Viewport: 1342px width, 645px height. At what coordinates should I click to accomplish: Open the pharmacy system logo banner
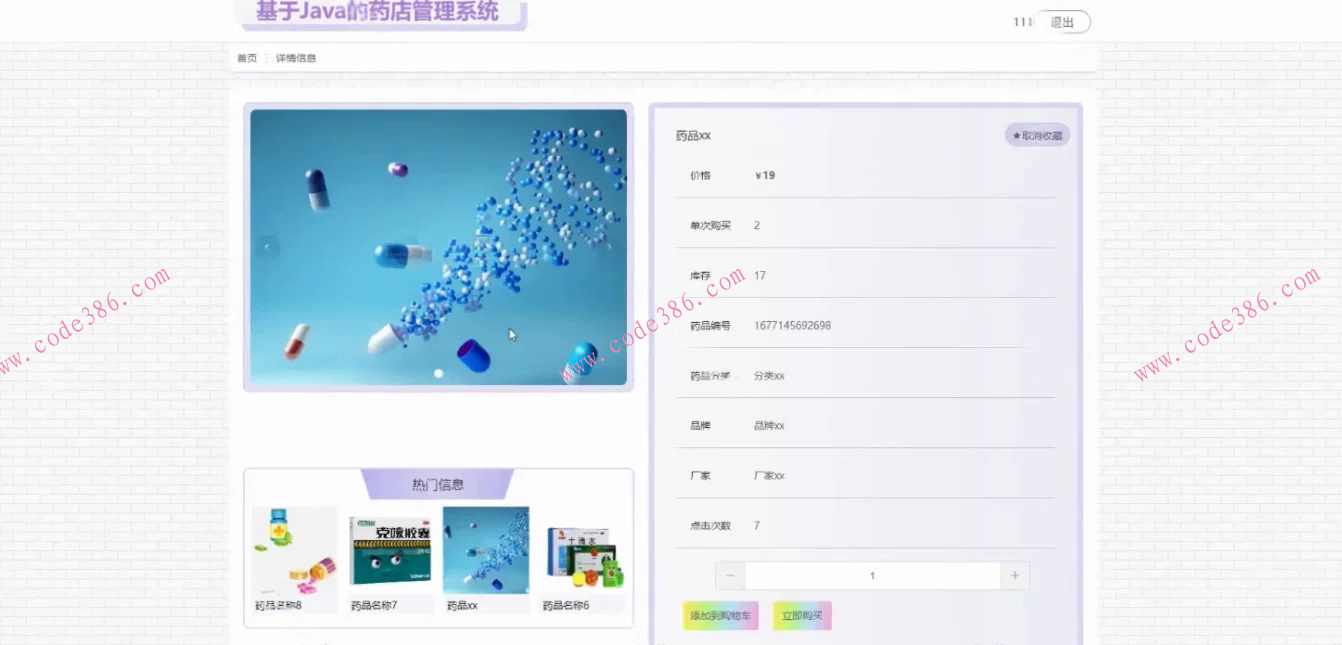[x=382, y=14]
